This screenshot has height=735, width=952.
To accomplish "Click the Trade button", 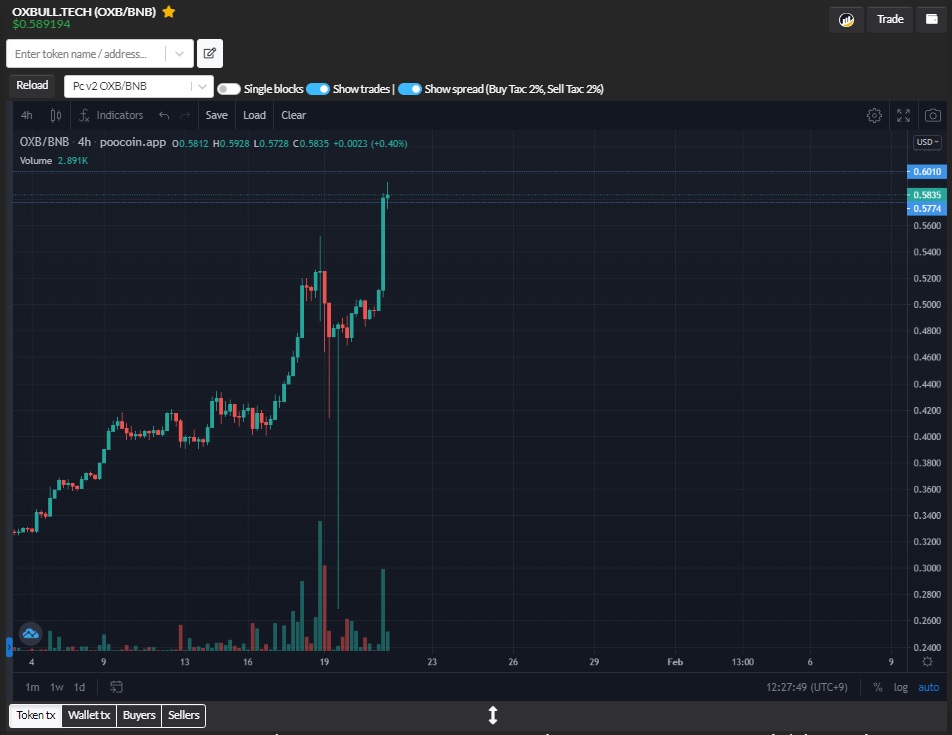I will 889,19.
